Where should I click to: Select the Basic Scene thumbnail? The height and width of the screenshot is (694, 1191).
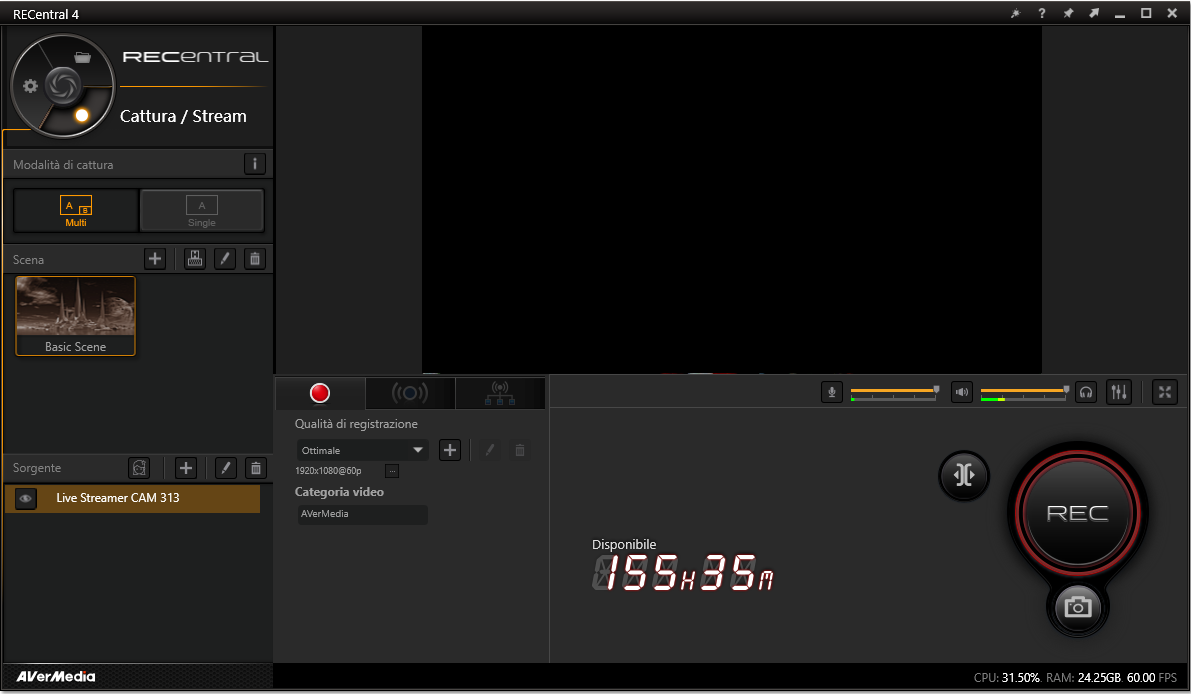pos(75,316)
